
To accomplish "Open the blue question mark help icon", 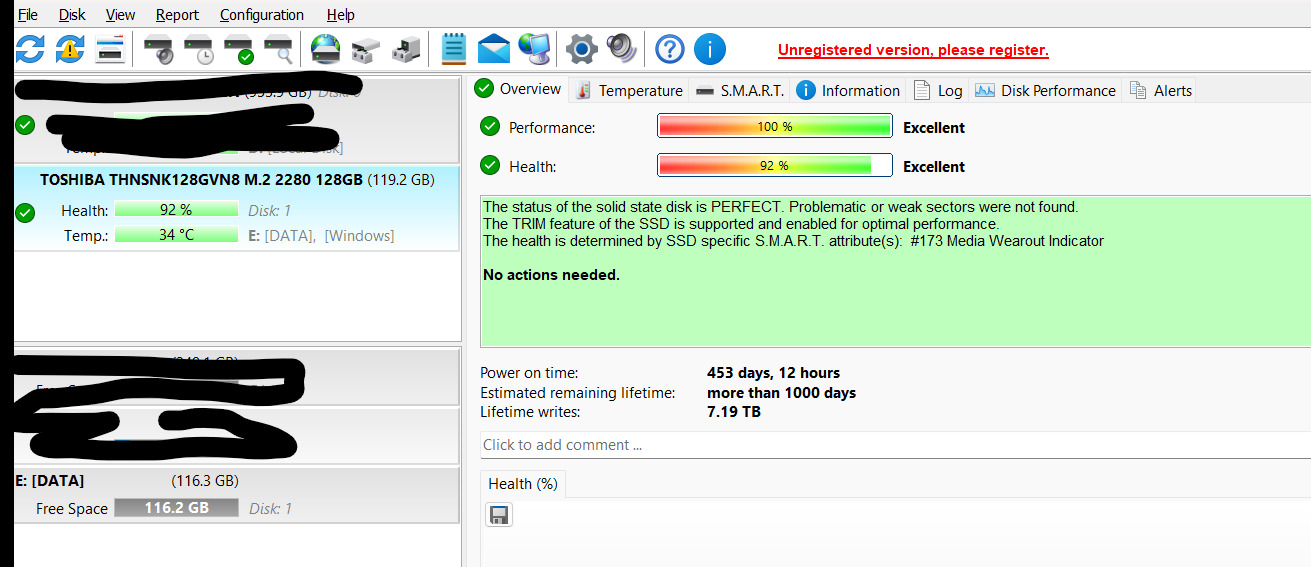I will coord(670,48).
